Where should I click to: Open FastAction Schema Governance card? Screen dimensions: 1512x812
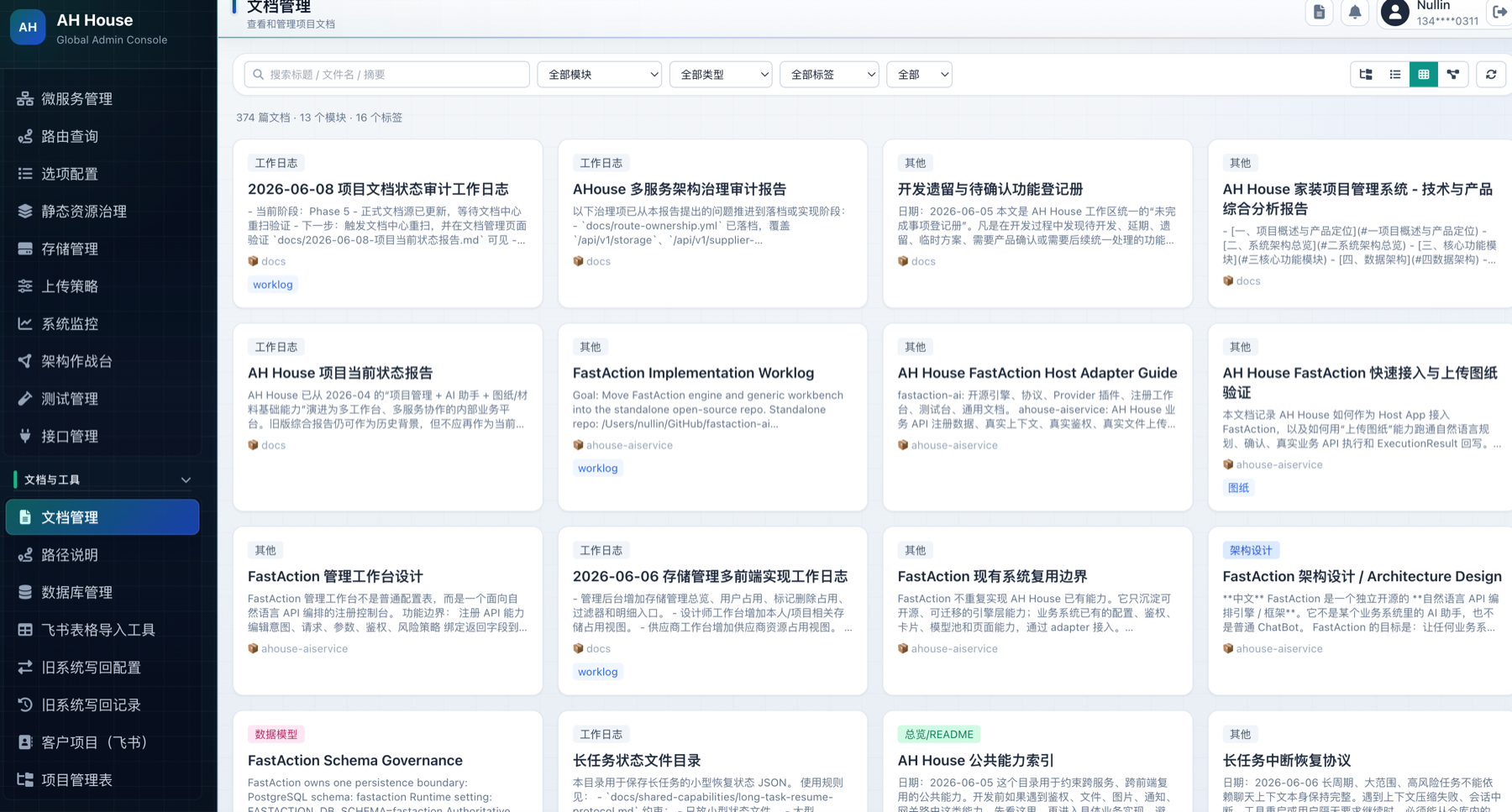click(x=388, y=762)
